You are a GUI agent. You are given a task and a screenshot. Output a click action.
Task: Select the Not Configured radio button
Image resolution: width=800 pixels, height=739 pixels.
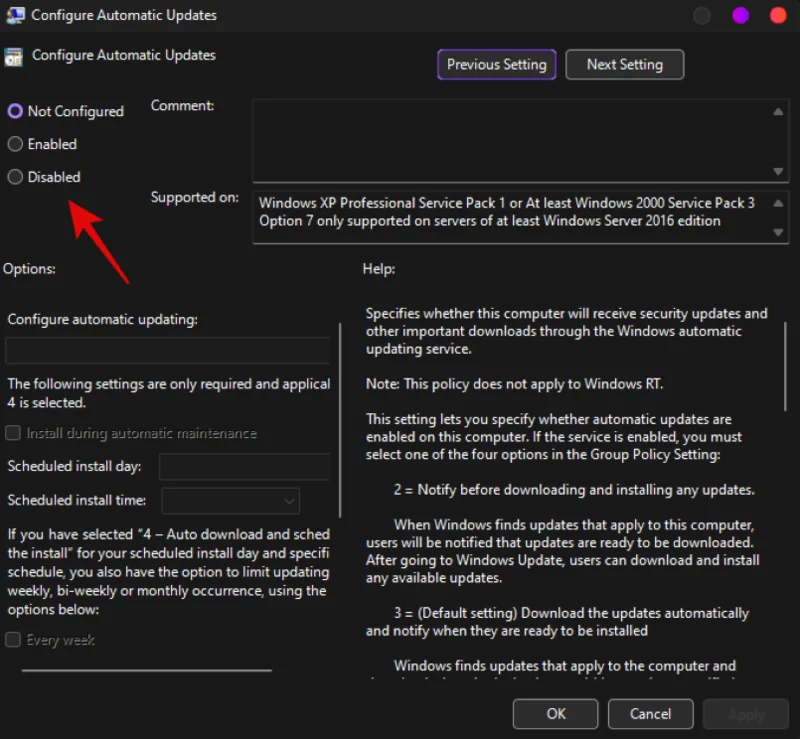tap(13, 111)
